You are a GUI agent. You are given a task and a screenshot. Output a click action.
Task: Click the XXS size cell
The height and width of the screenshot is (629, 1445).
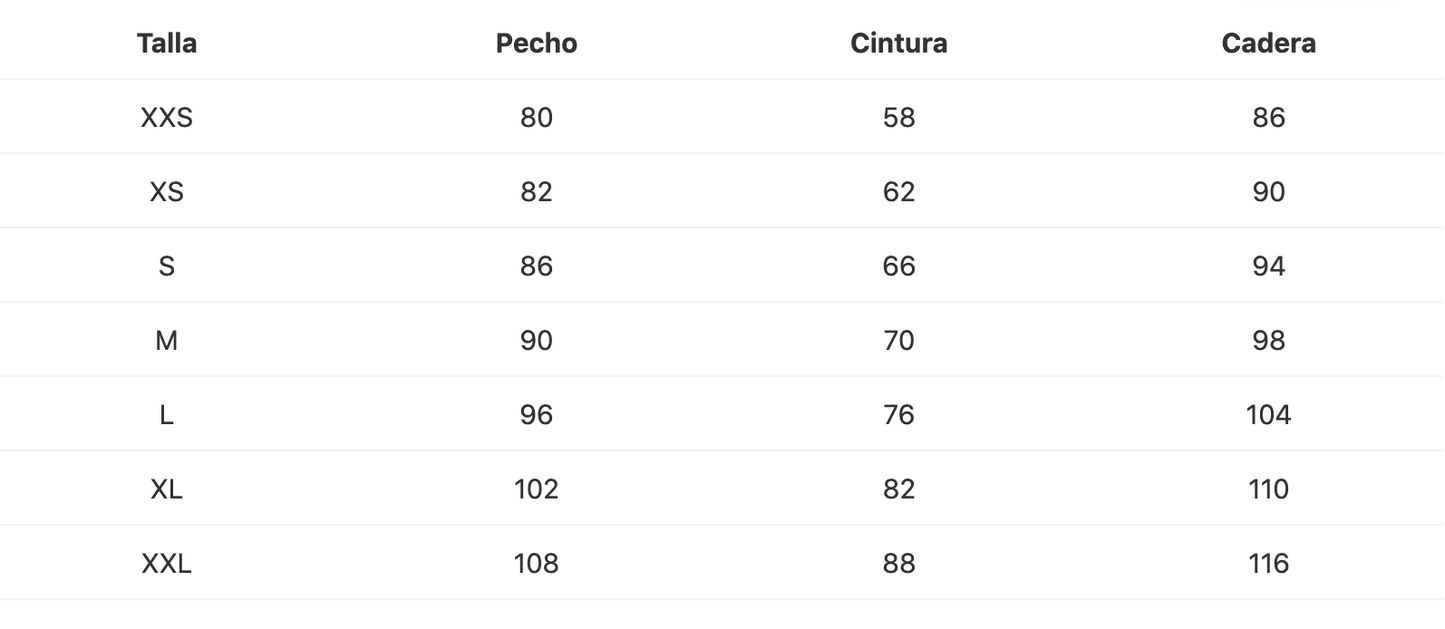pyautogui.click(x=167, y=118)
